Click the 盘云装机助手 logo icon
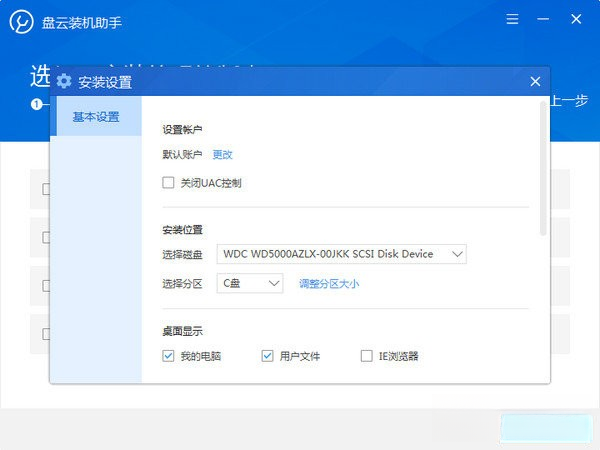600x450 pixels. point(21,22)
